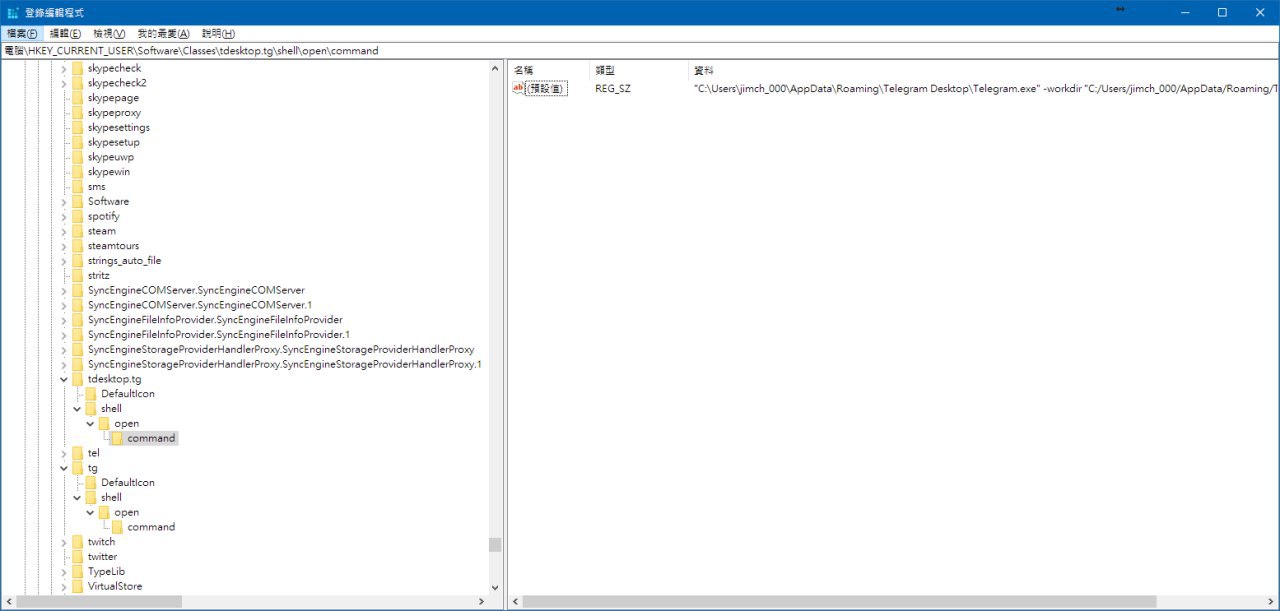
Task: Collapse the tdesktop.tg tree node
Action: point(64,379)
